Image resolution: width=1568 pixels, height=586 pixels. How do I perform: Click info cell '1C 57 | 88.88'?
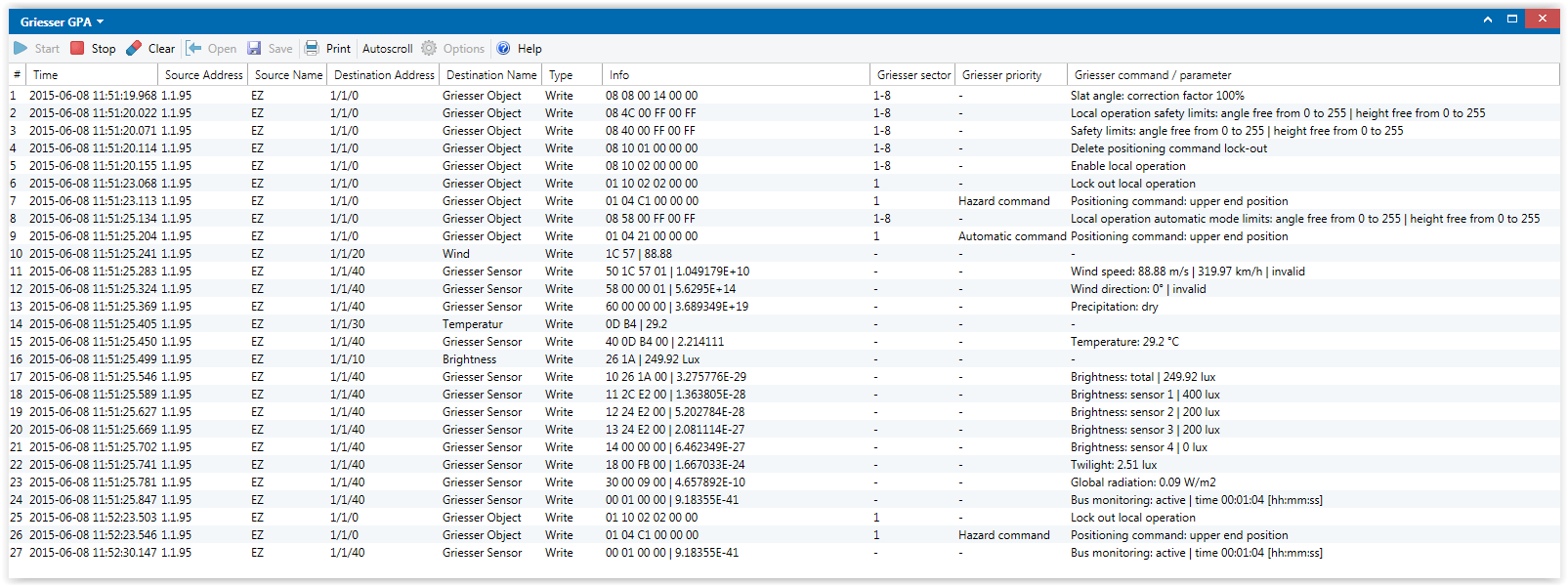tap(639, 254)
